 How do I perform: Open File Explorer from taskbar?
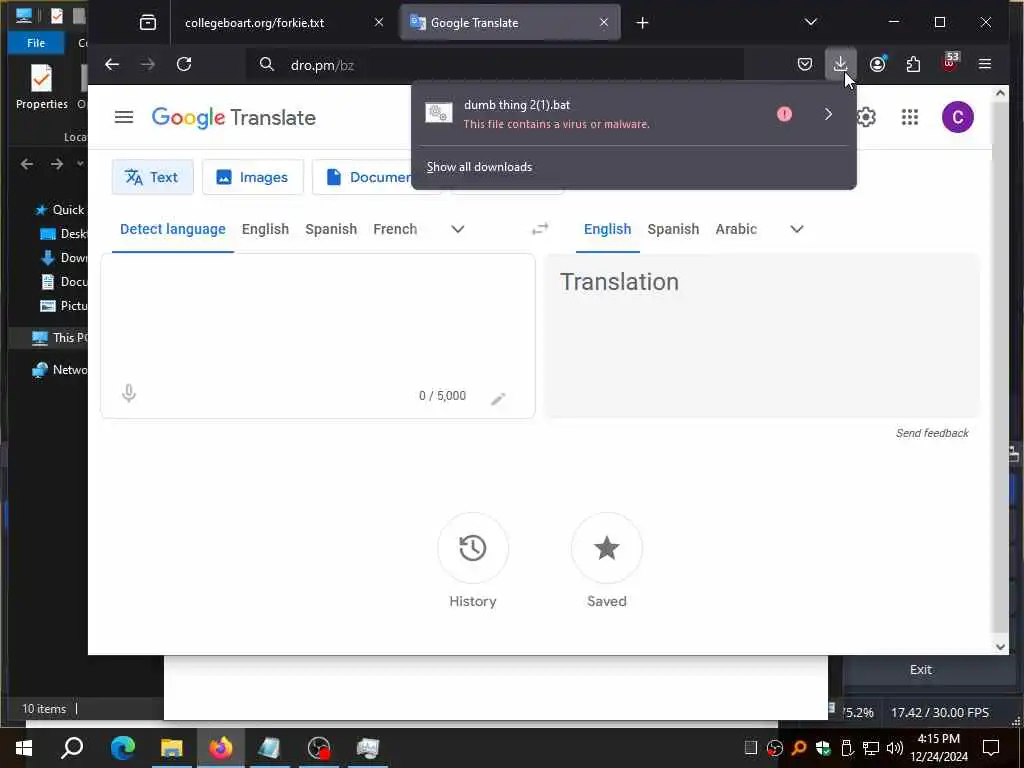(x=172, y=748)
